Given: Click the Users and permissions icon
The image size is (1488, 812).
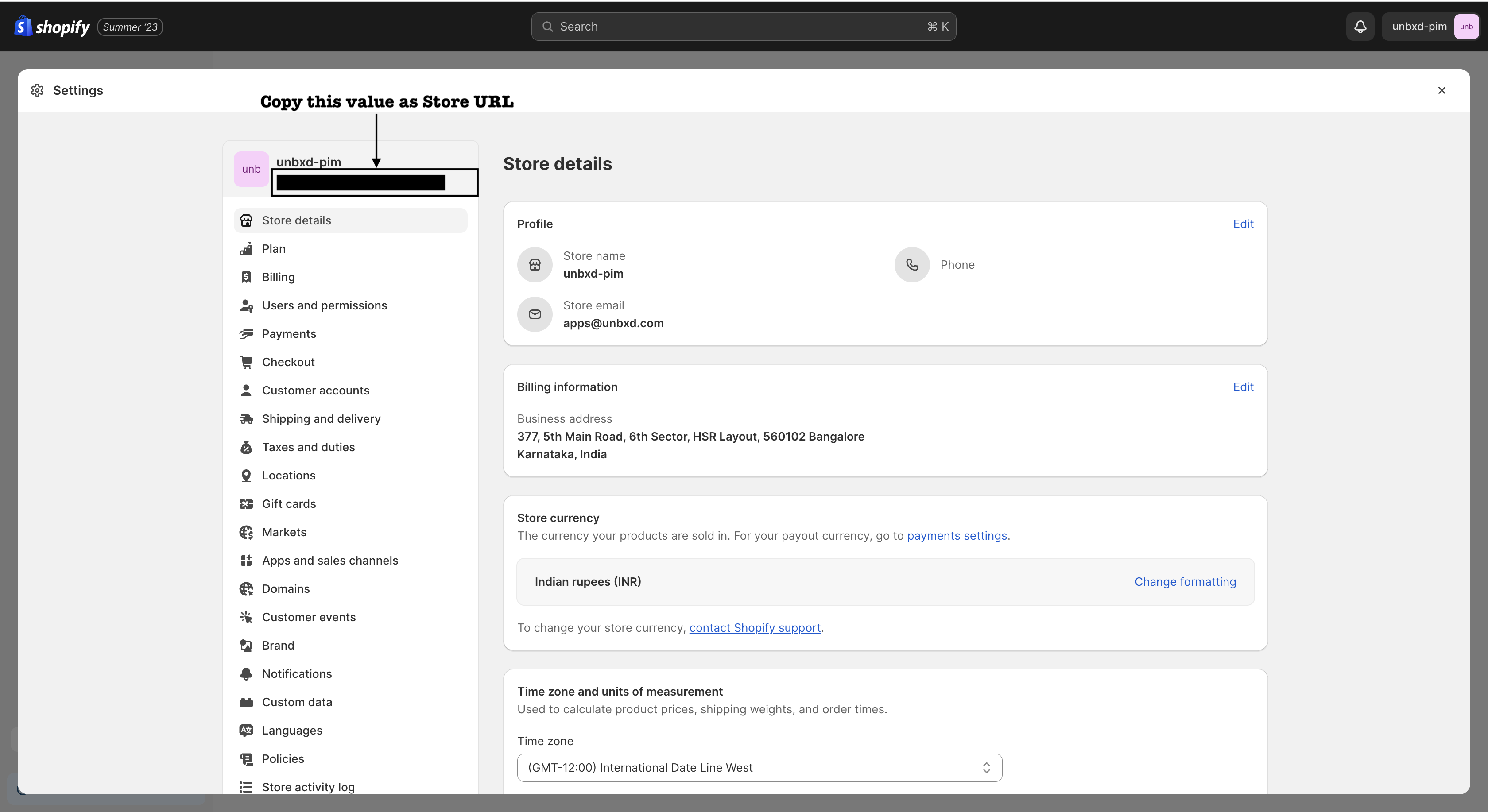Looking at the screenshot, I should point(246,305).
